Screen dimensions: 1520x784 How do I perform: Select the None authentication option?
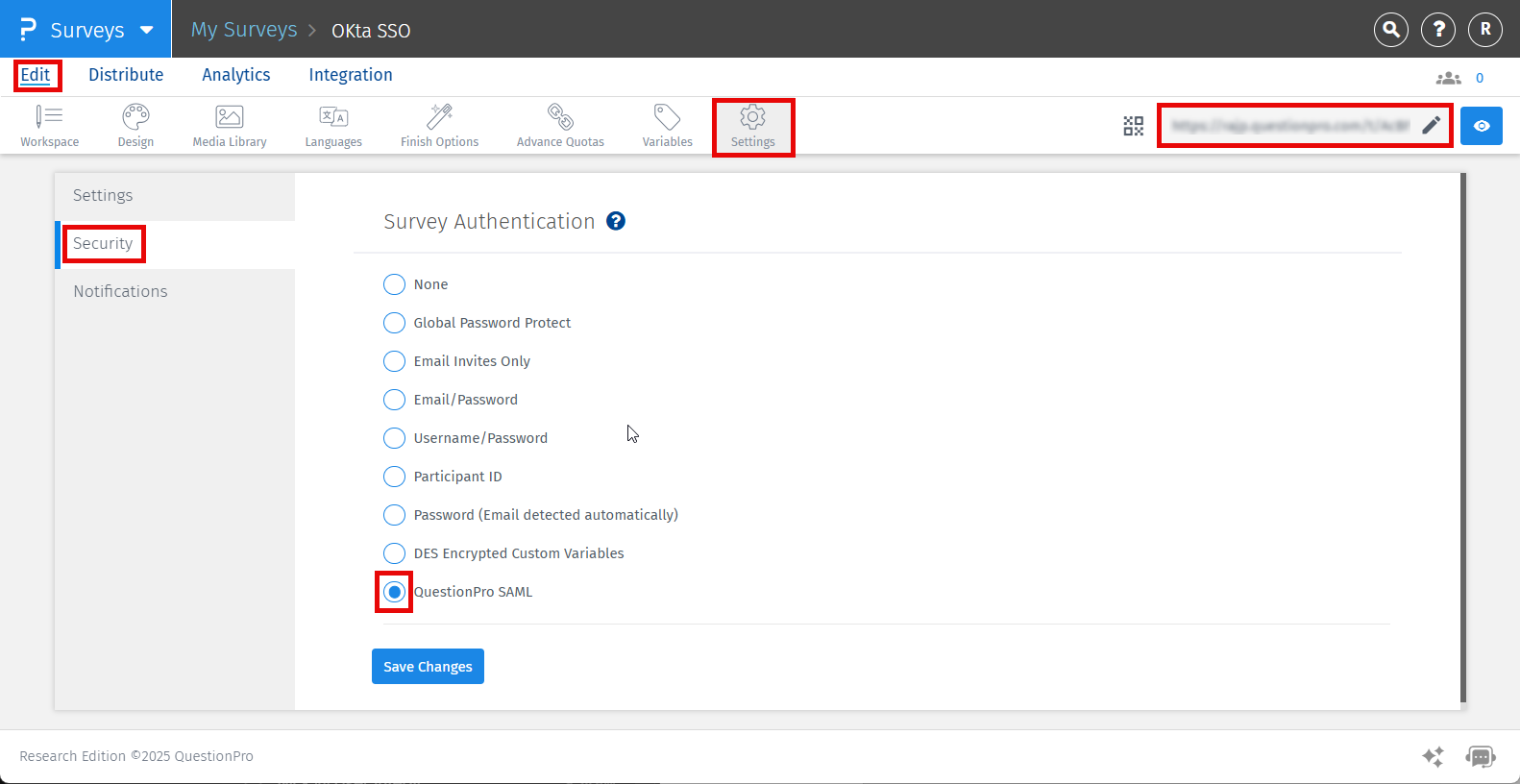[x=394, y=284]
